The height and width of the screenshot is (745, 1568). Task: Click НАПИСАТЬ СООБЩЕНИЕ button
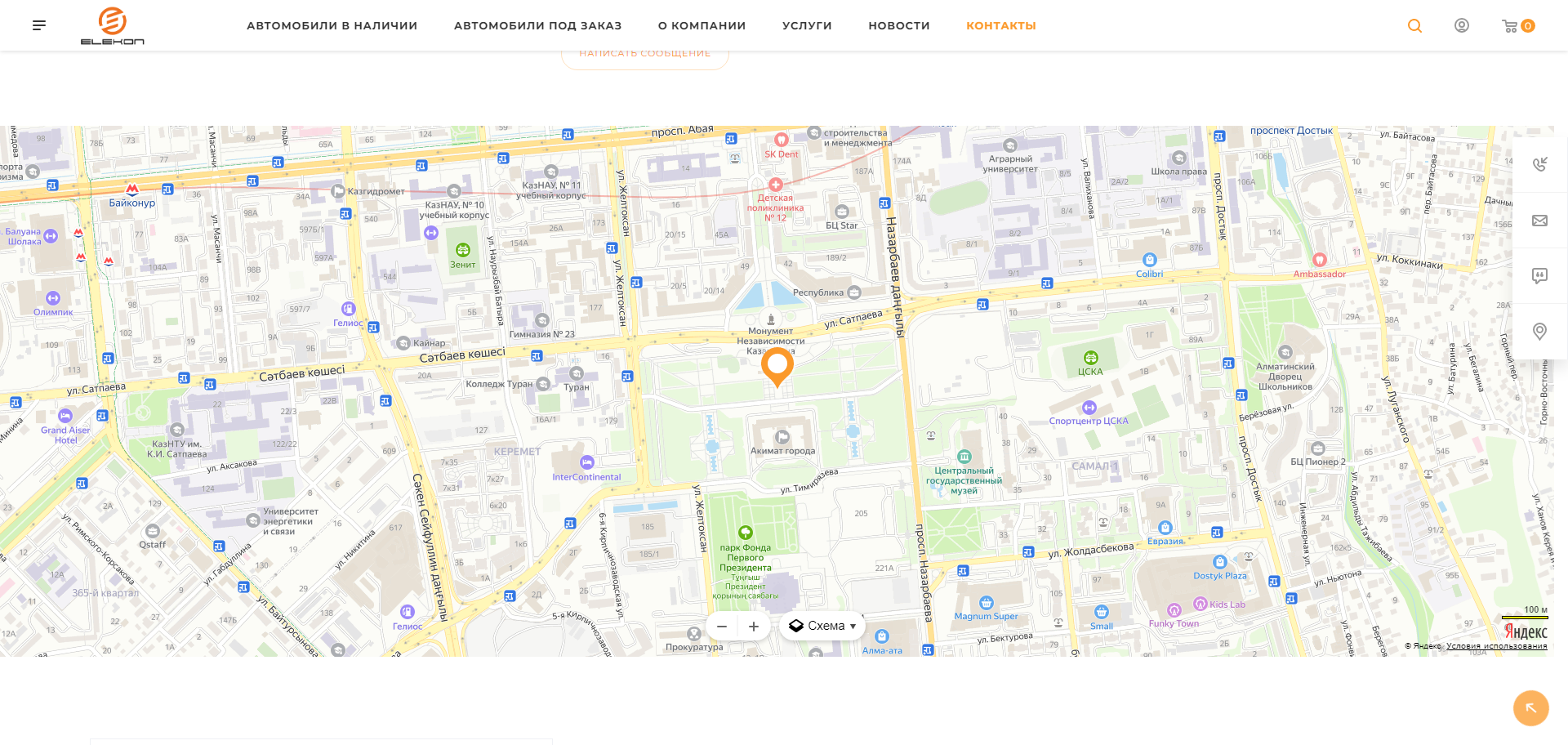[645, 55]
